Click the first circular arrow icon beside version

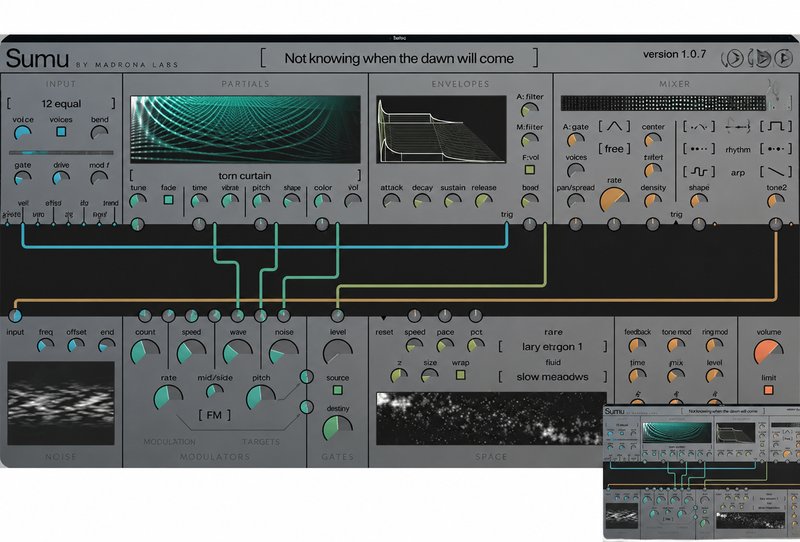(733, 58)
